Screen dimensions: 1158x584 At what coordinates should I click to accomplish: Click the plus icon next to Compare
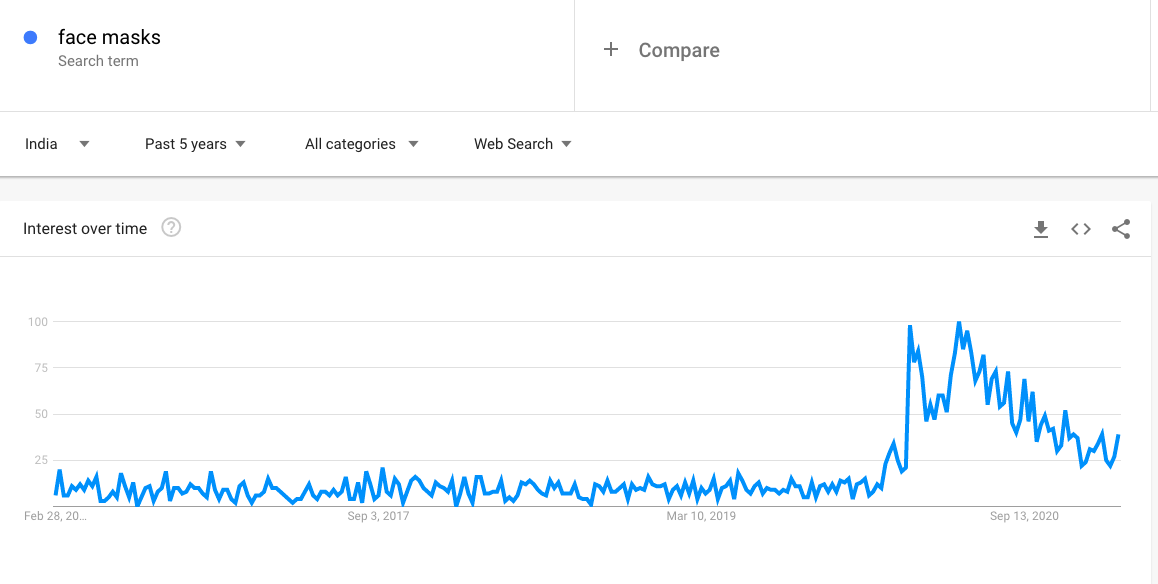click(x=610, y=49)
